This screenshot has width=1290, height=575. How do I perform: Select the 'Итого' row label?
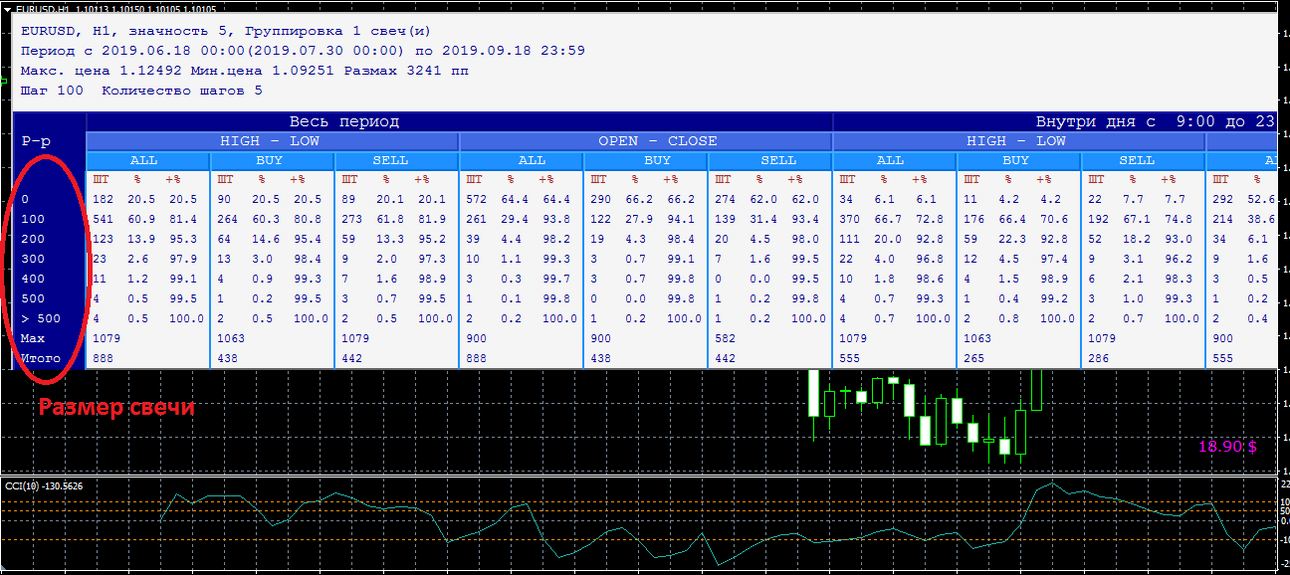pyautogui.click(x=40, y=358)
